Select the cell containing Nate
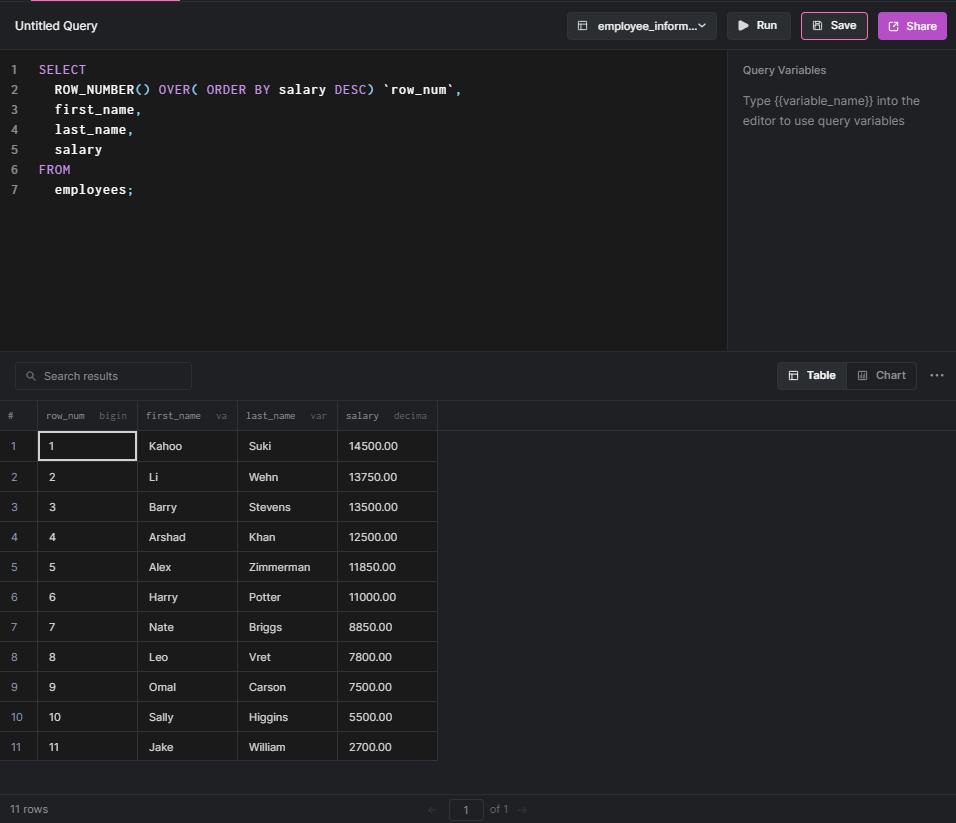 (x=187, y=627)
